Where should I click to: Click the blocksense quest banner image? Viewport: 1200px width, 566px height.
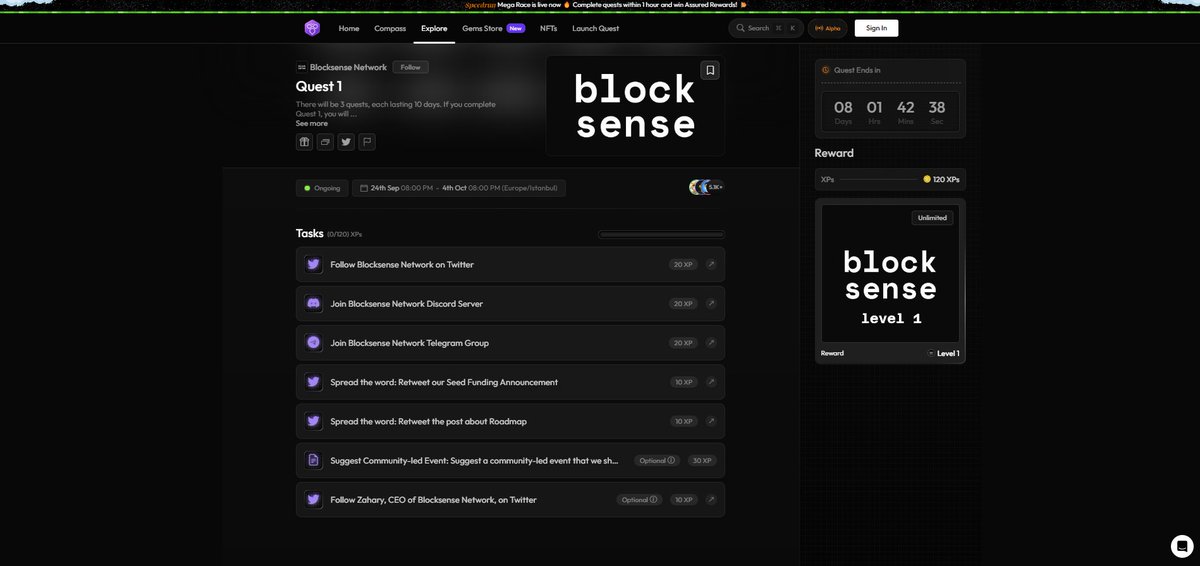635,105
